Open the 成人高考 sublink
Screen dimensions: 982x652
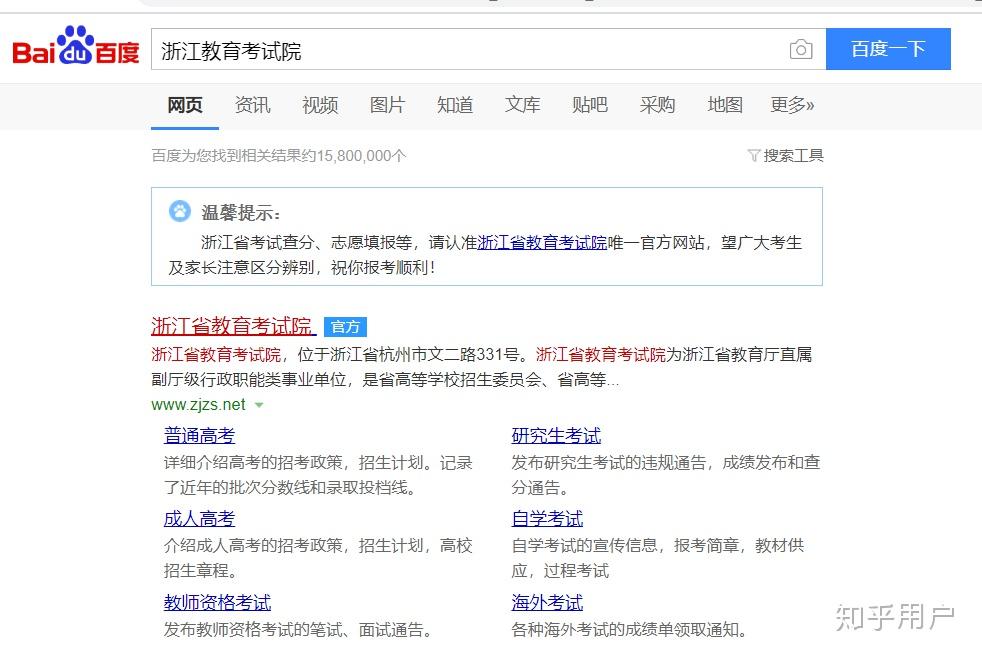click(x=199, y=519)
